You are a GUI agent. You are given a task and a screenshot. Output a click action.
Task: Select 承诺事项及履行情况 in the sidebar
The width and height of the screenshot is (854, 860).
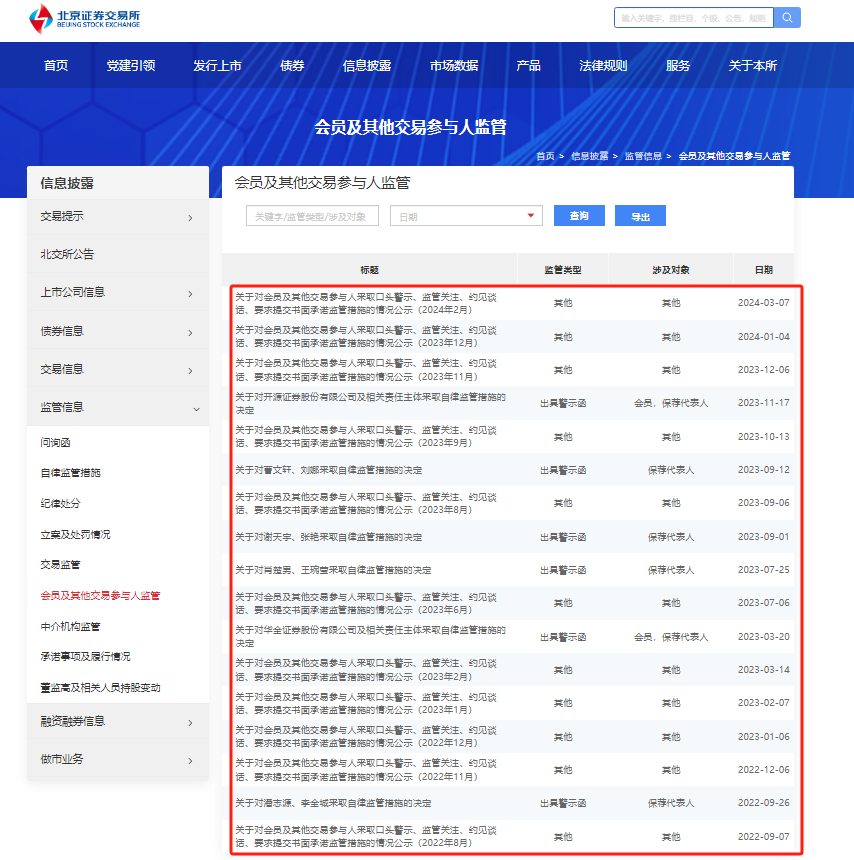click(x=85, y=656)
